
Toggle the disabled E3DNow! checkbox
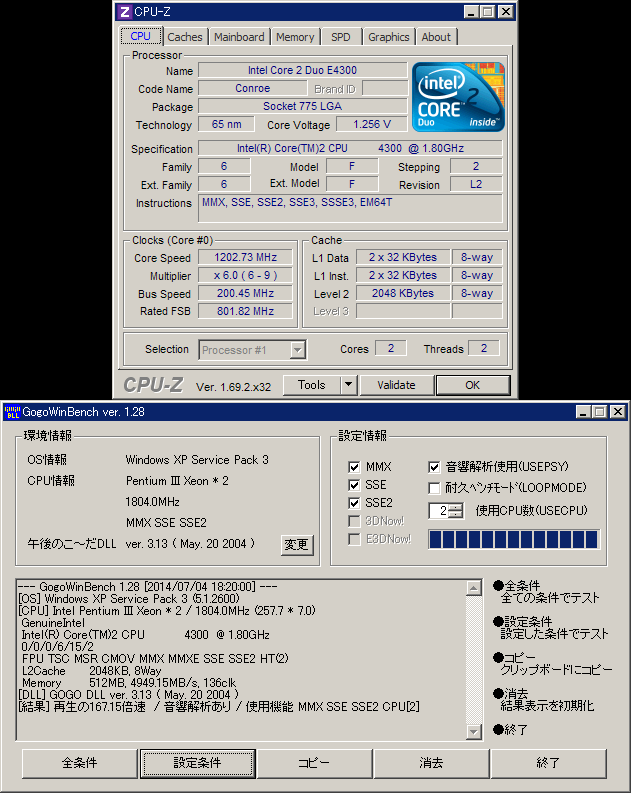(x=354, y=539)
